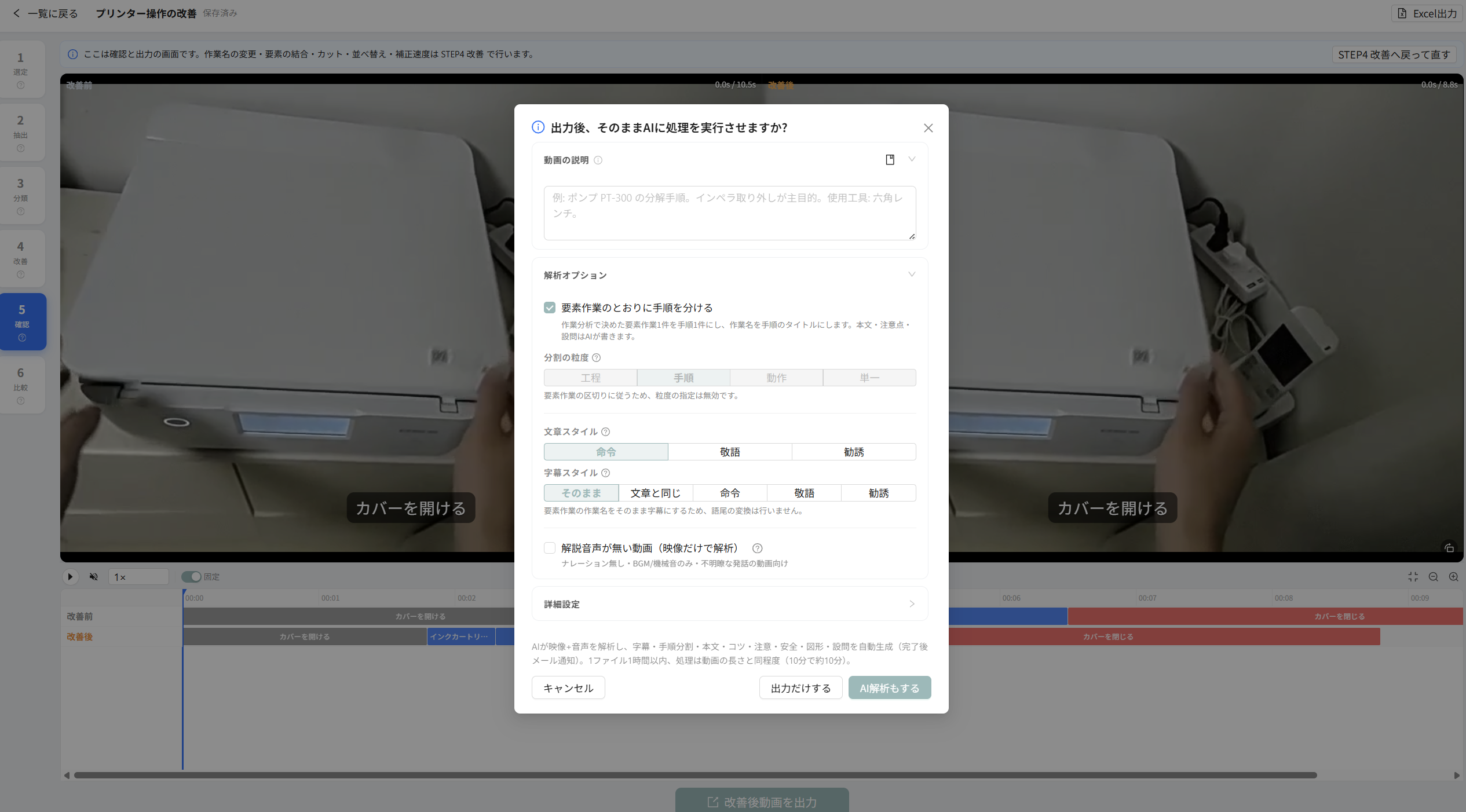Uncheck 要素作業のとおりに手順を分ける
Viewport: 1466px width, 812px height.
pyautogui.click(x=550, y=308)
